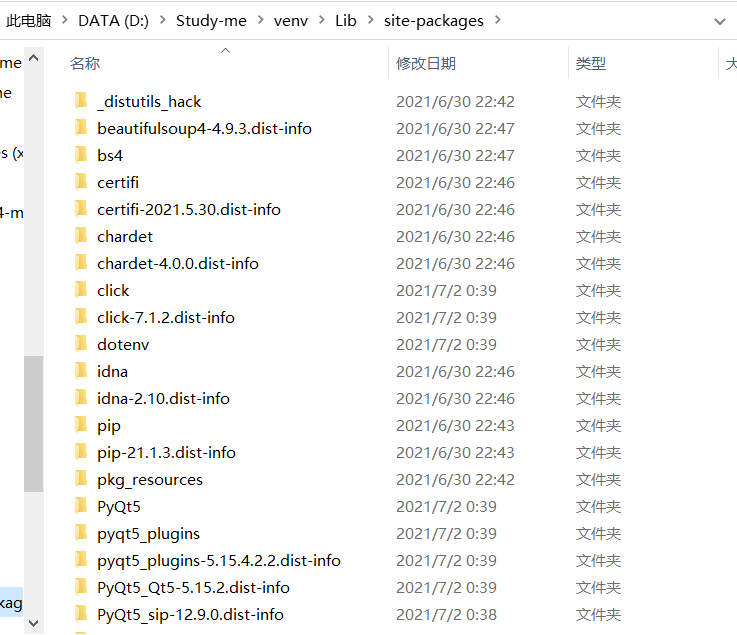Click sidebar scrollbar up arrow
Screen dimensions: 737x635
tap(33, 58)
